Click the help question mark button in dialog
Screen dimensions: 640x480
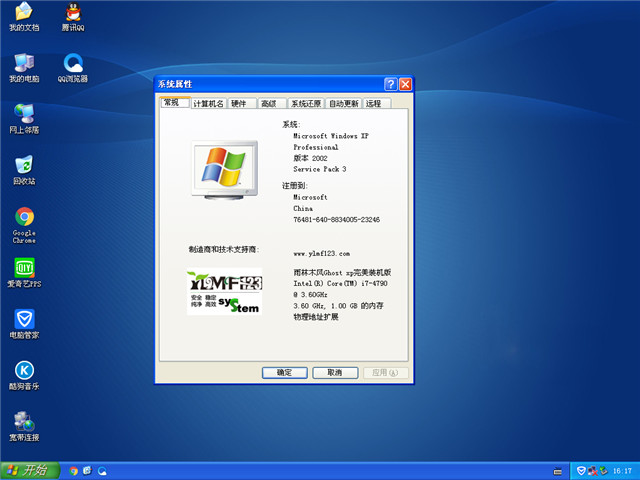pos(391,84)
